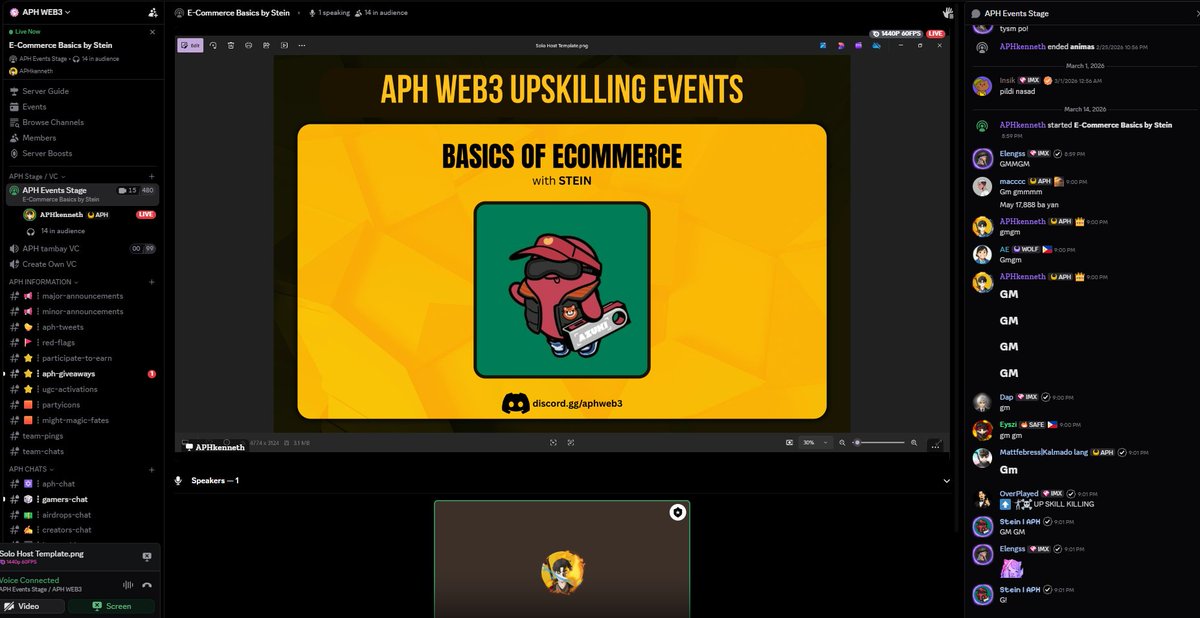The image size is (1200, 618).
Task: Add a channel to APH Stage / VC
Action: coord(152,176)
